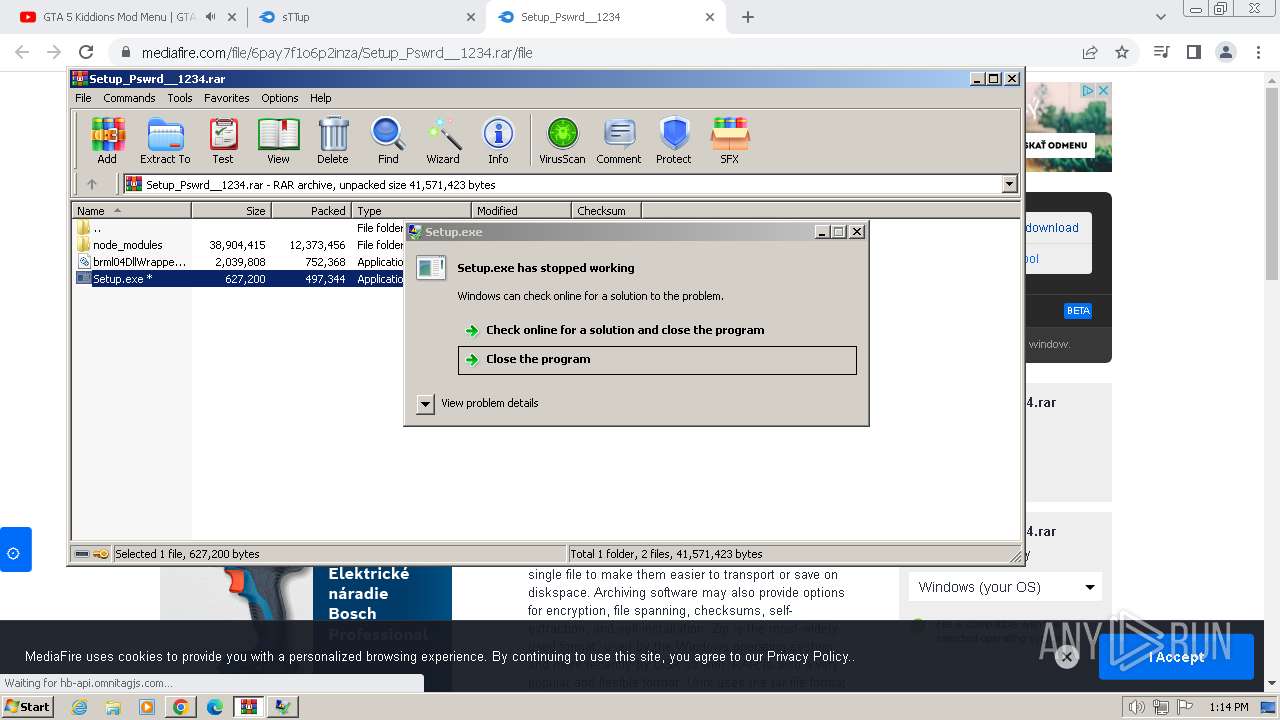
Task: Click the Start button
Action: click(x=28, y=707)
